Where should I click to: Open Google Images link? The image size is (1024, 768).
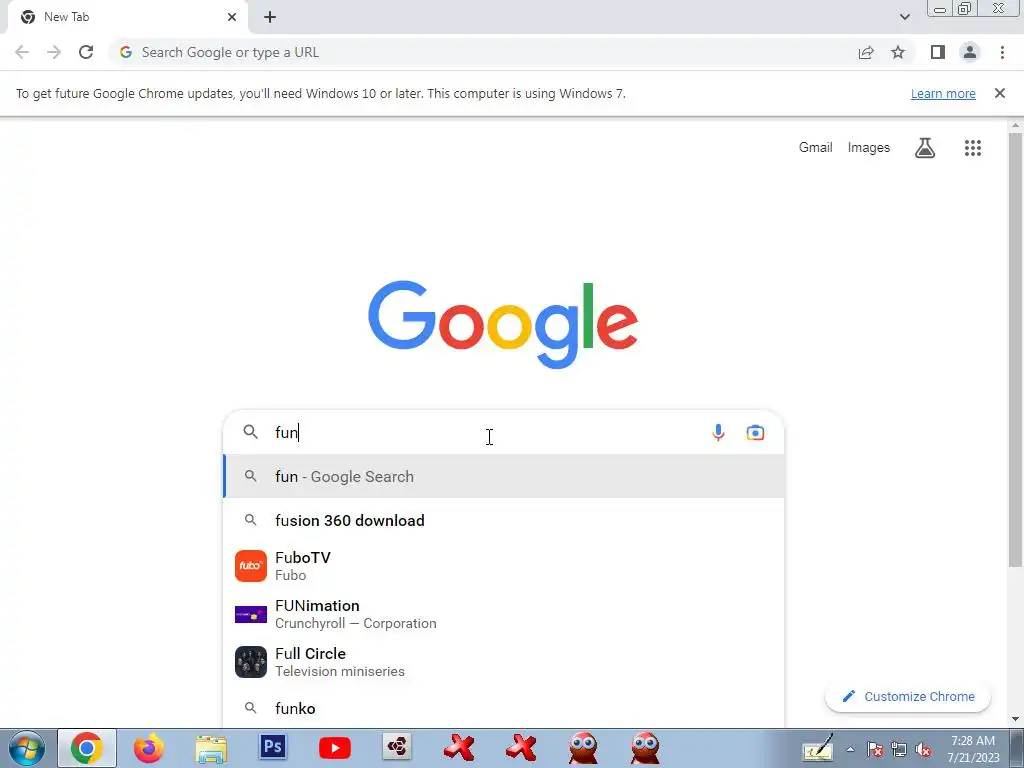click(x=869, y=148)
